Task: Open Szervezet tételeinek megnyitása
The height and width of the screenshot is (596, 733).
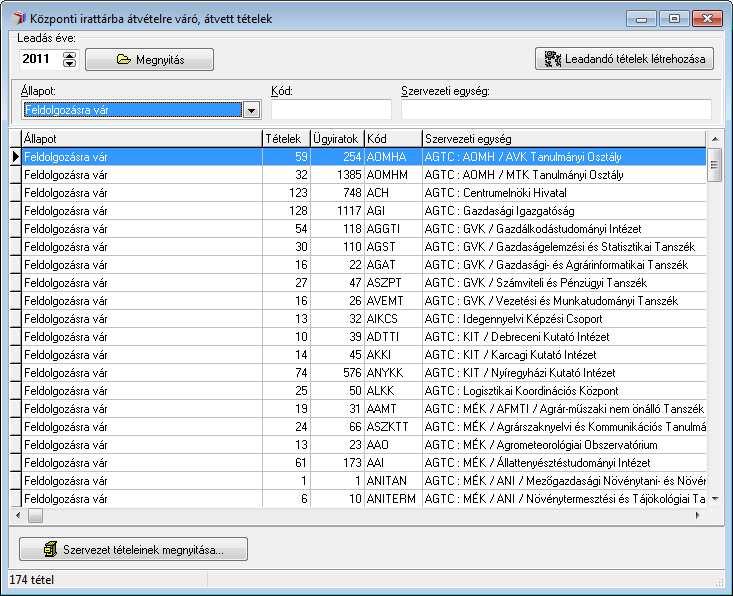Action: 133,549
